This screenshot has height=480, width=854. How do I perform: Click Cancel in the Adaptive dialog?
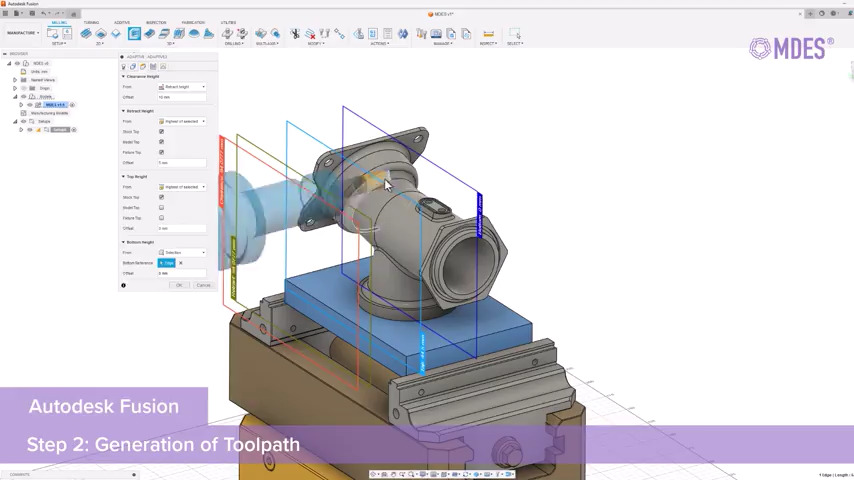(203, 286)
